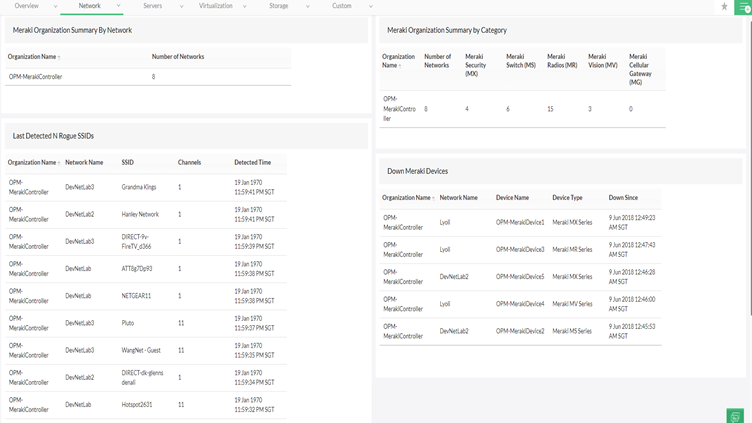
Task: Open the green menu icon at top right
Action: point(743,7)
